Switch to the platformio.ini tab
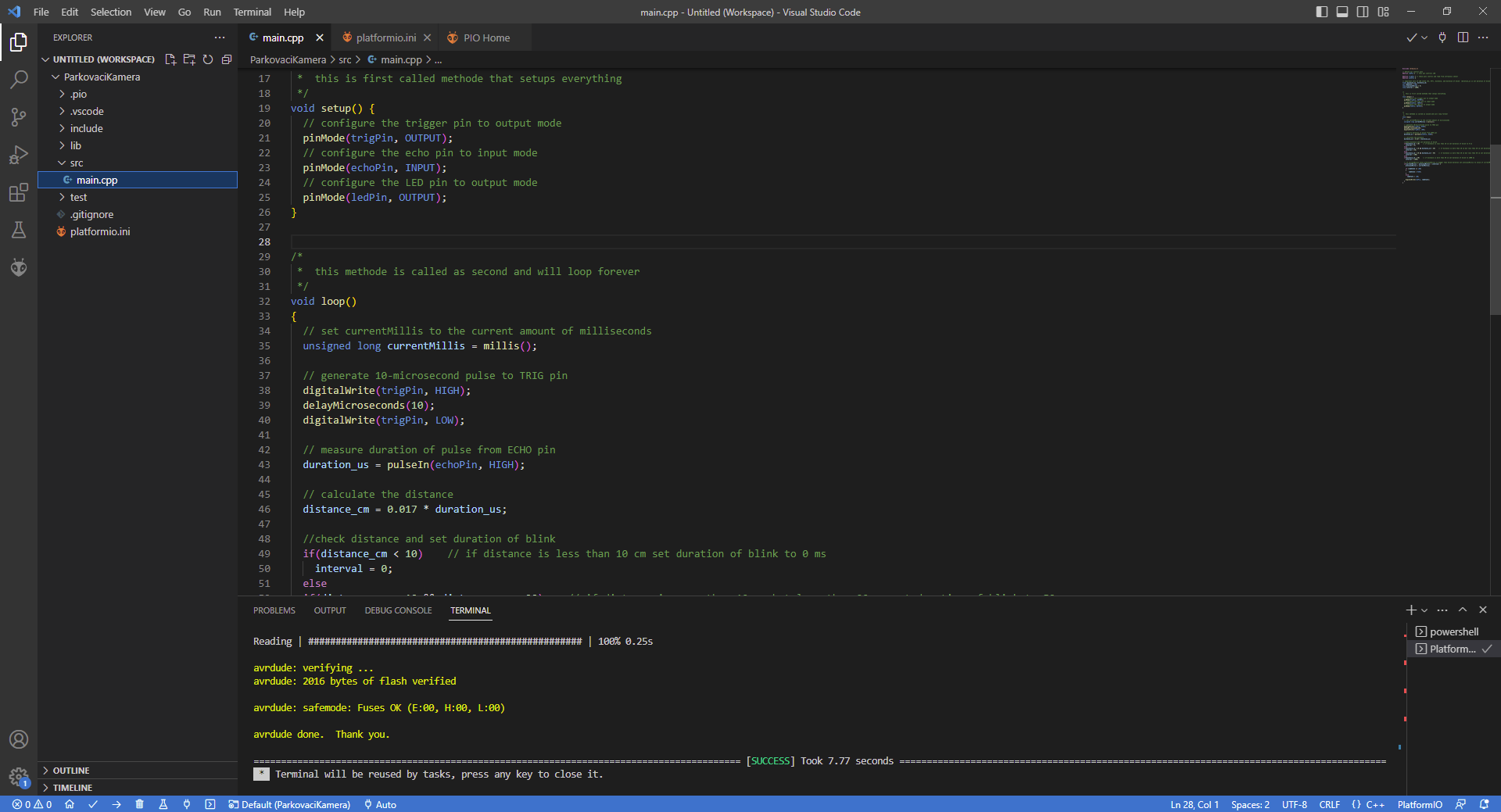 (385, 38)
